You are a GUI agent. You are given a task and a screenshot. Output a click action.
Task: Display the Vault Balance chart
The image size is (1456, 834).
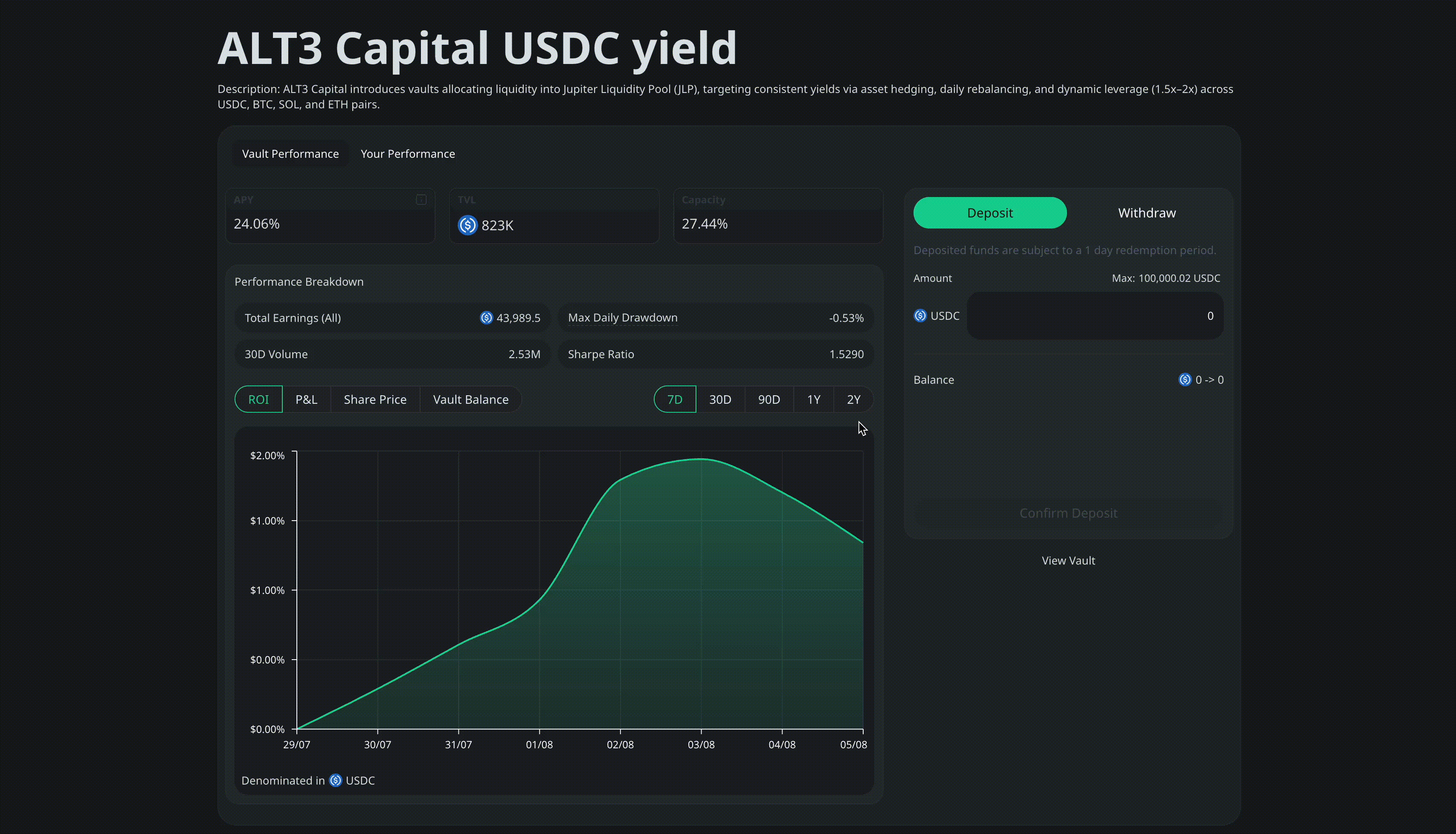pos(470,399)
